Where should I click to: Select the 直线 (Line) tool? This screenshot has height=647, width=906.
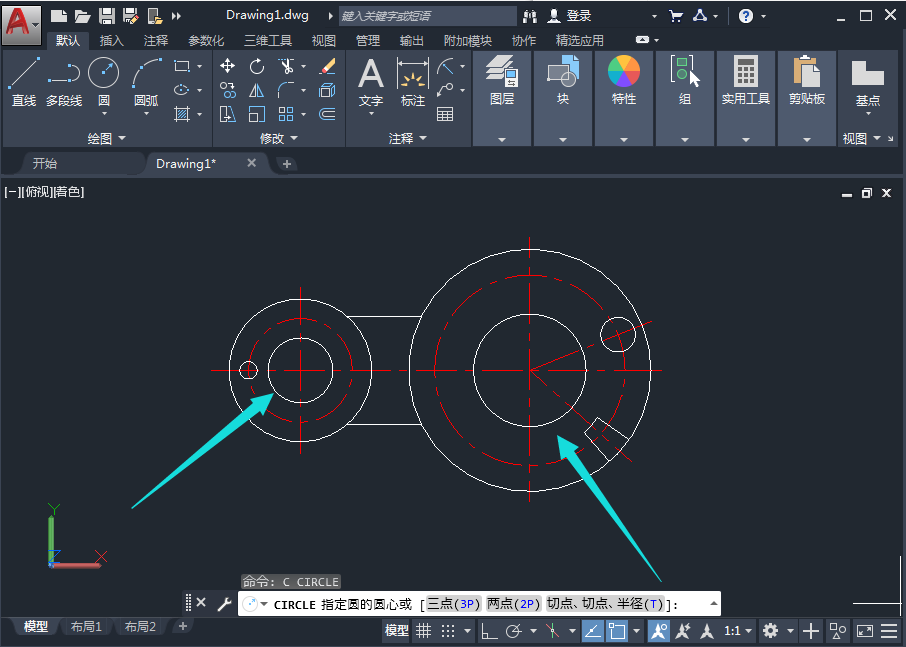24,81
